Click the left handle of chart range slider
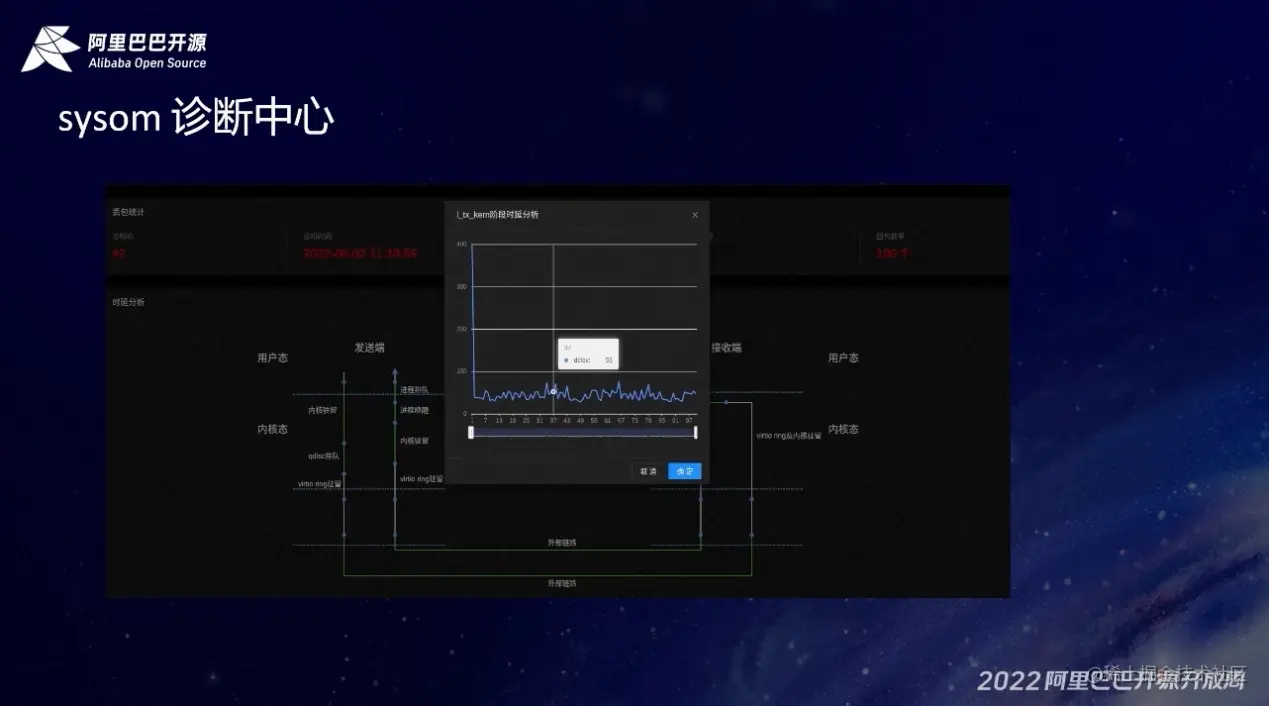Viewport: 1269px width, 706px height. (471, 432)
